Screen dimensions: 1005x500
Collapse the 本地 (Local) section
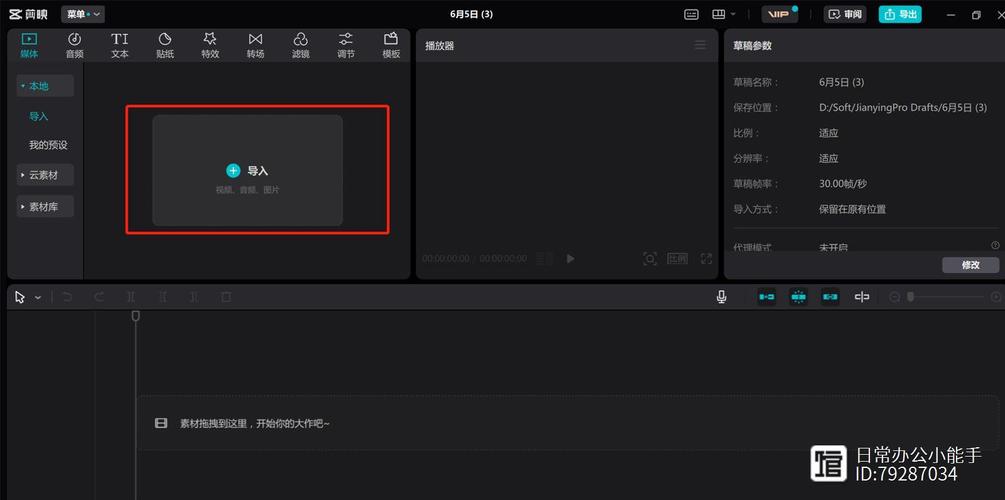(x=45, y=86)
